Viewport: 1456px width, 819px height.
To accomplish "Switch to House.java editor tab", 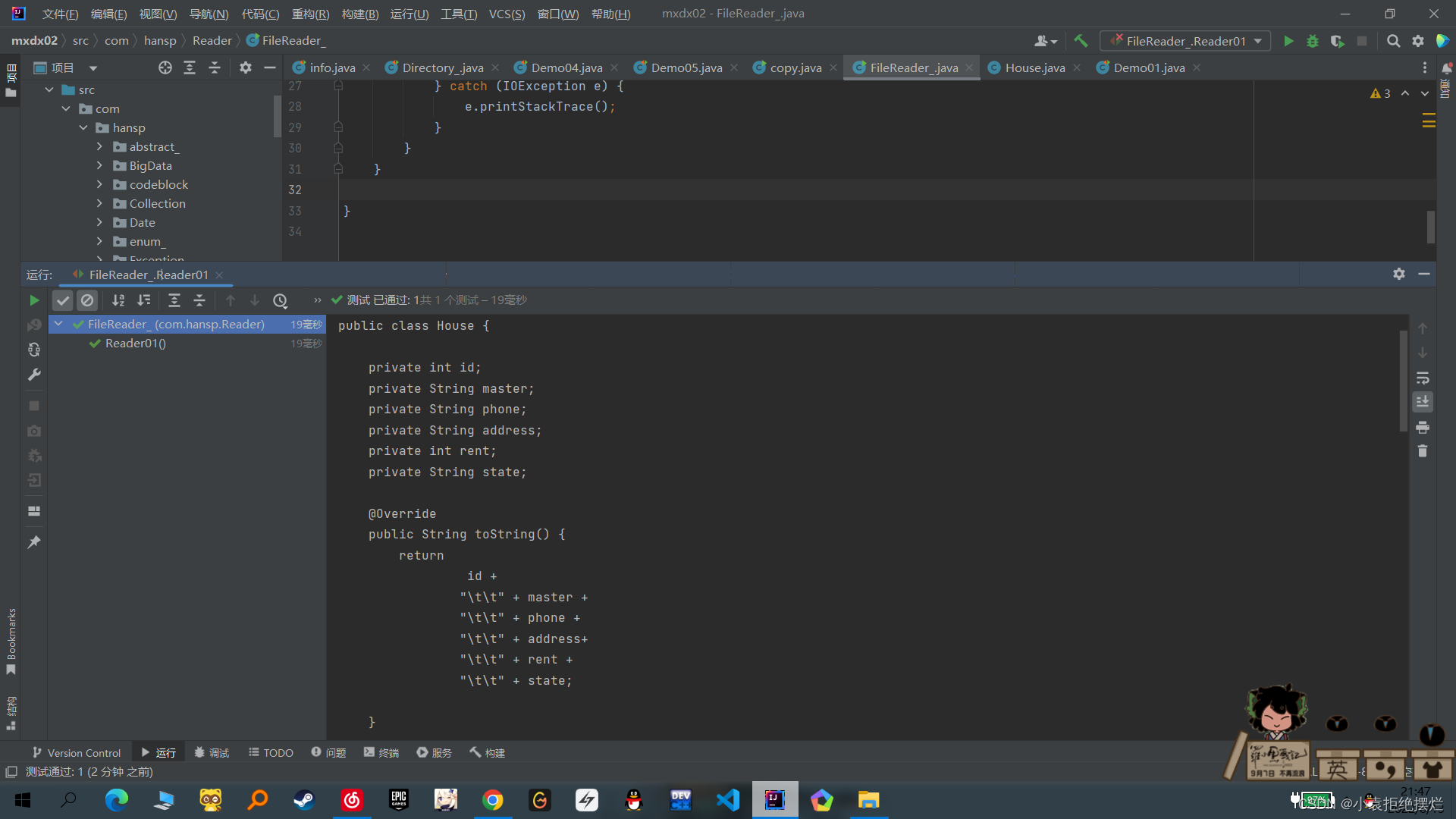I will pyautogui.click(x=1034, y=67).
